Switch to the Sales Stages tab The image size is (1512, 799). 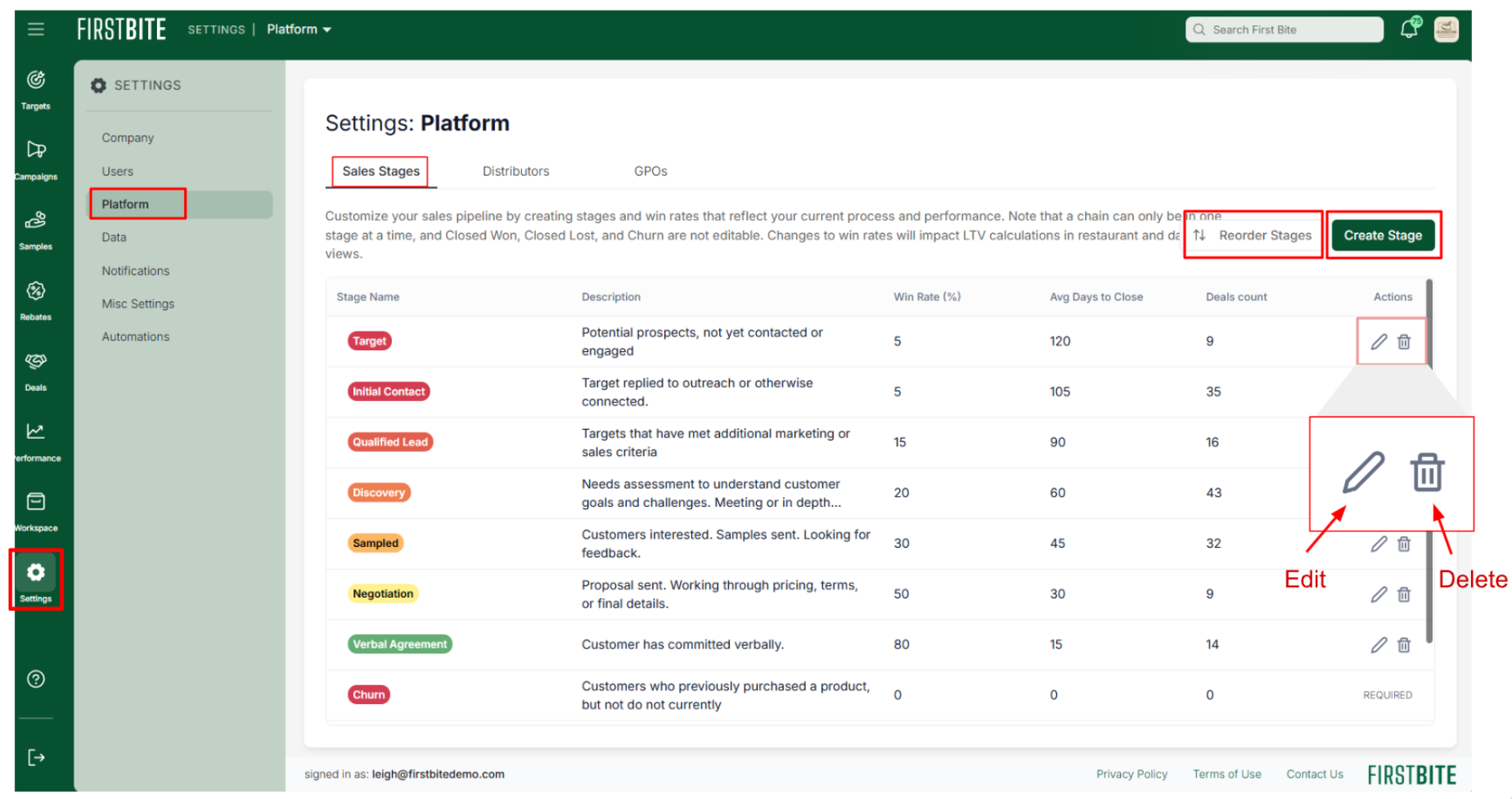[x=380, y=171]
